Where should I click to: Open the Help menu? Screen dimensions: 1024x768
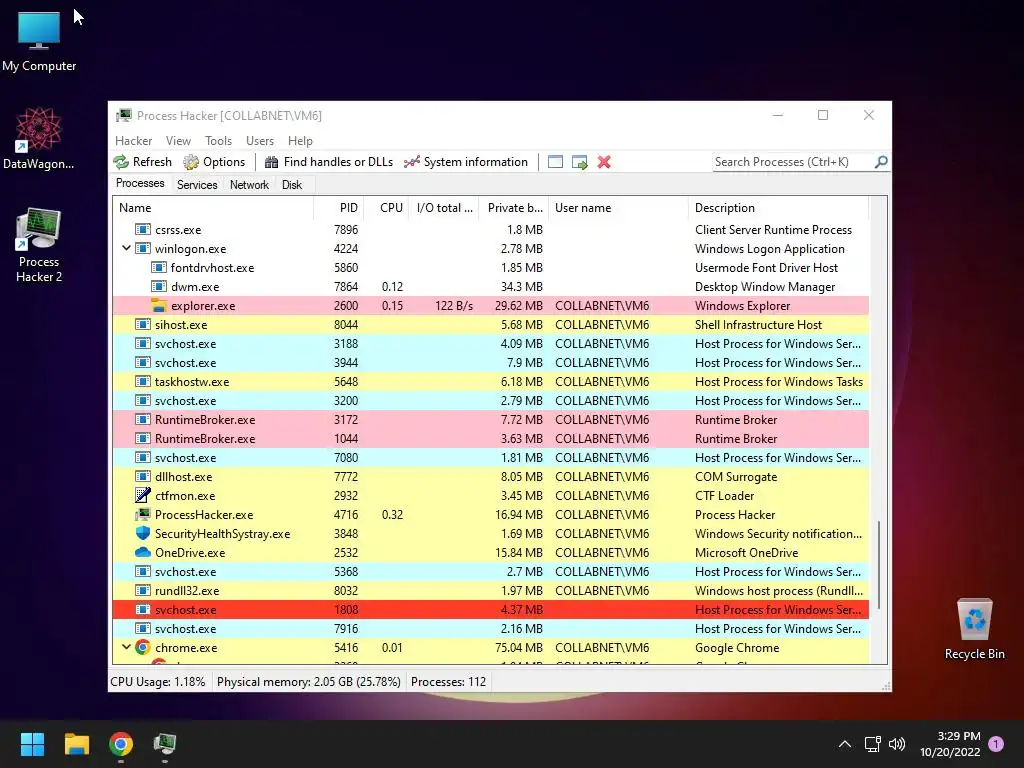click(x=300, y=140)
